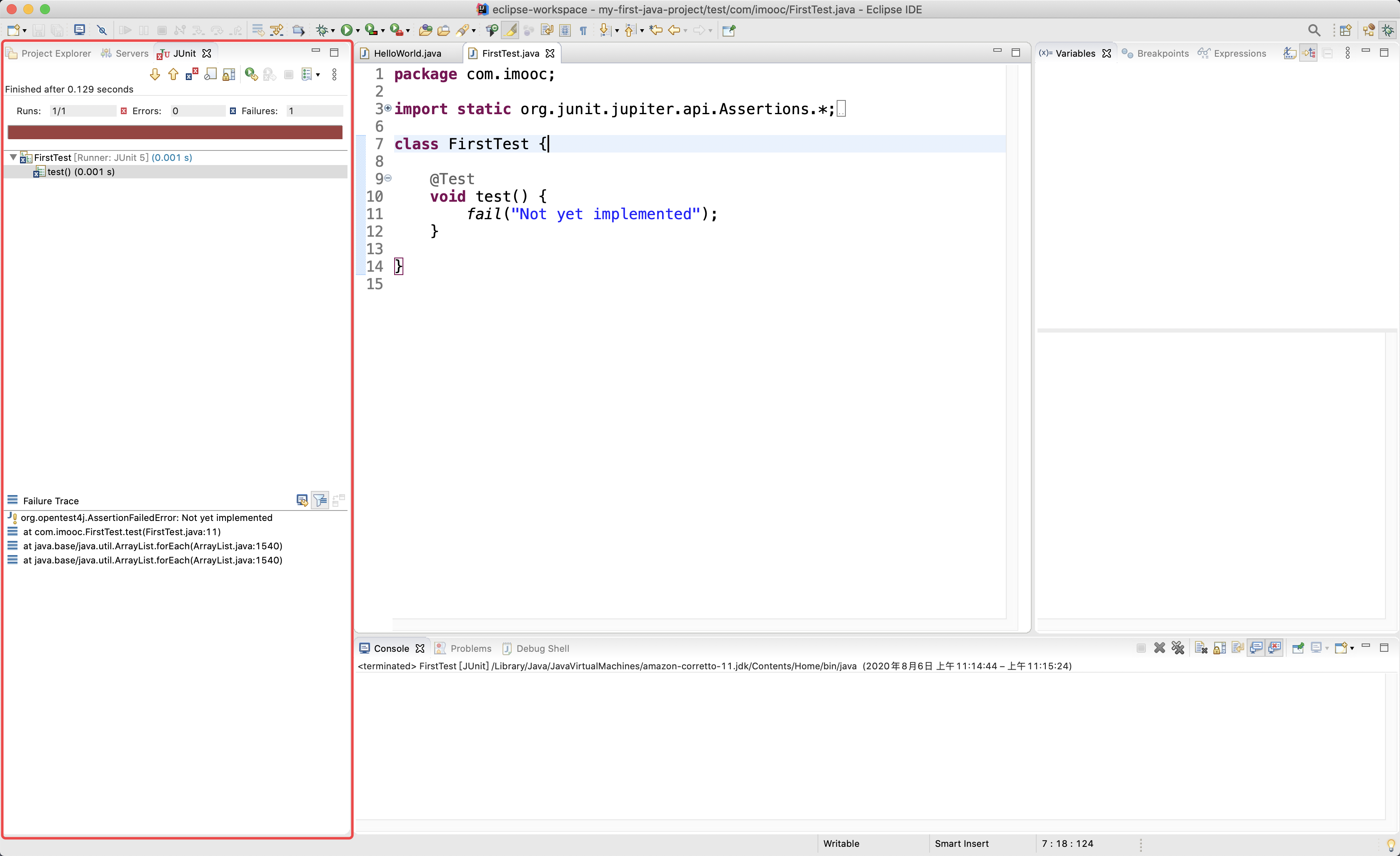Toggle Console Scroll Lock icon
The image size is (1400, 856).
1219,648
